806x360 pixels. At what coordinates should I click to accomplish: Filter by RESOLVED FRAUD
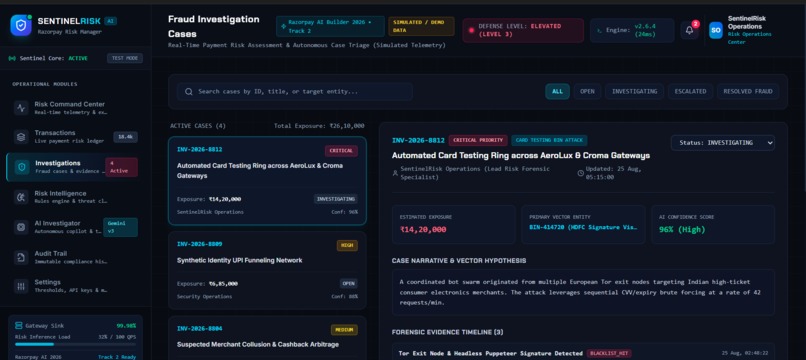point(748,92)
